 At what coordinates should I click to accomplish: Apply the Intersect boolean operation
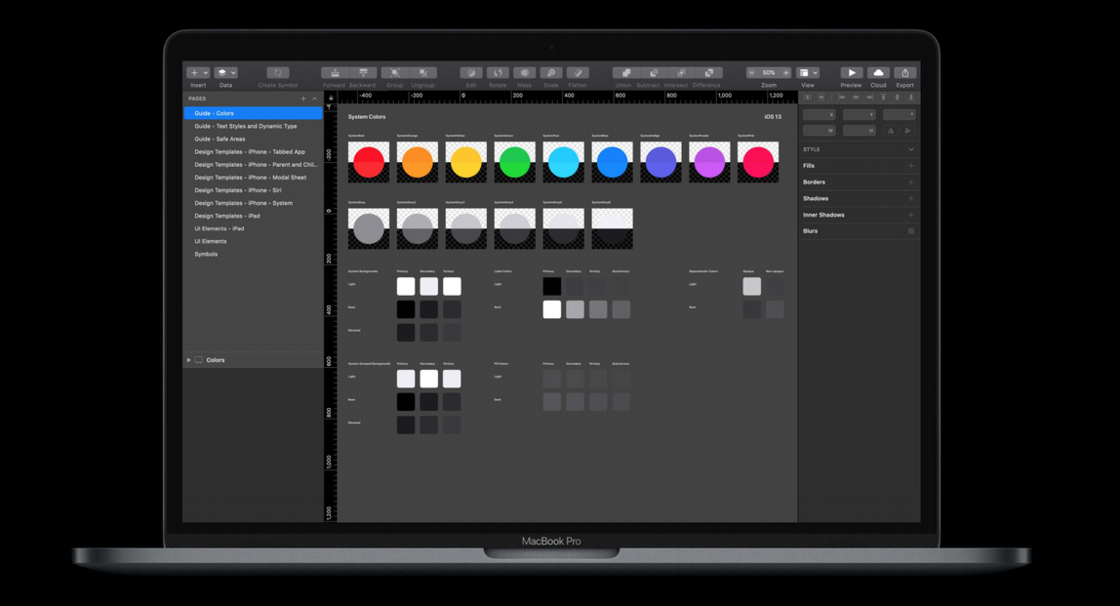point(681,73)
